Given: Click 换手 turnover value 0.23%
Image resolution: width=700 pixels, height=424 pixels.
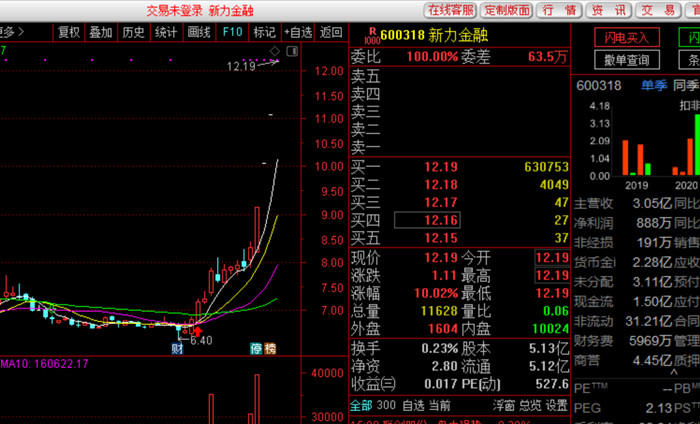Looking at the screenshot, I should 440,348.
